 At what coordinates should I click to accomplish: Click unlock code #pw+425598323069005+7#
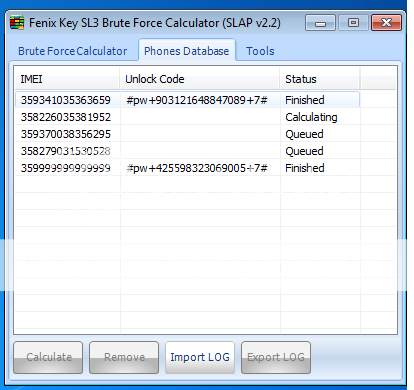click(x=197, y=168)
